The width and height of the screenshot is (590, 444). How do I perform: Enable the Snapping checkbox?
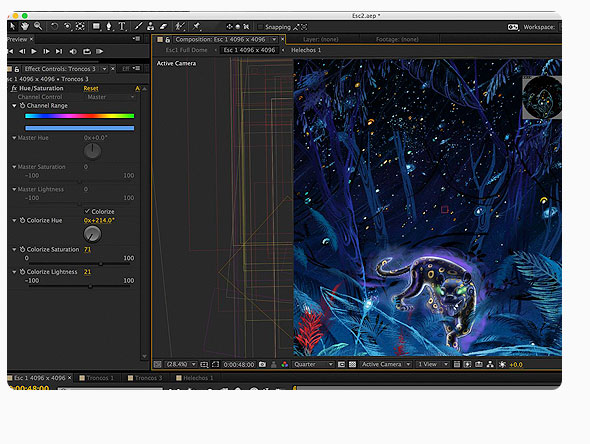pos(260,27)
